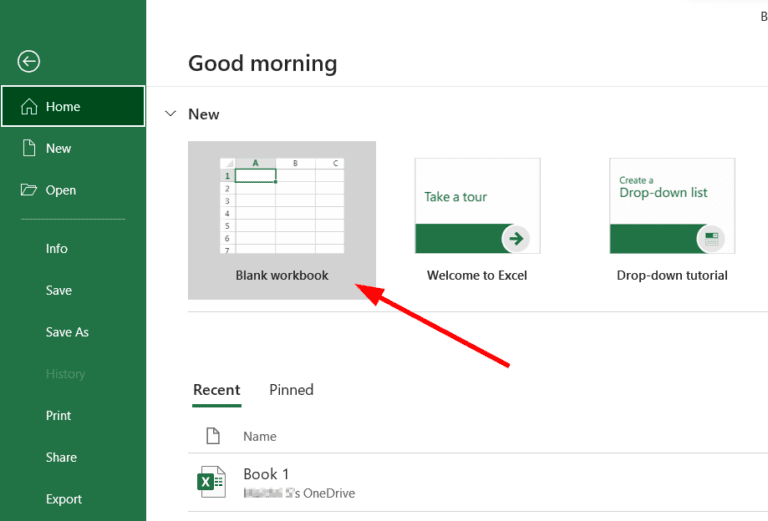The width and height of the screenshot is (768, 521).
Task: Click the Excel file icon beside Book 1
Action: 211,482
